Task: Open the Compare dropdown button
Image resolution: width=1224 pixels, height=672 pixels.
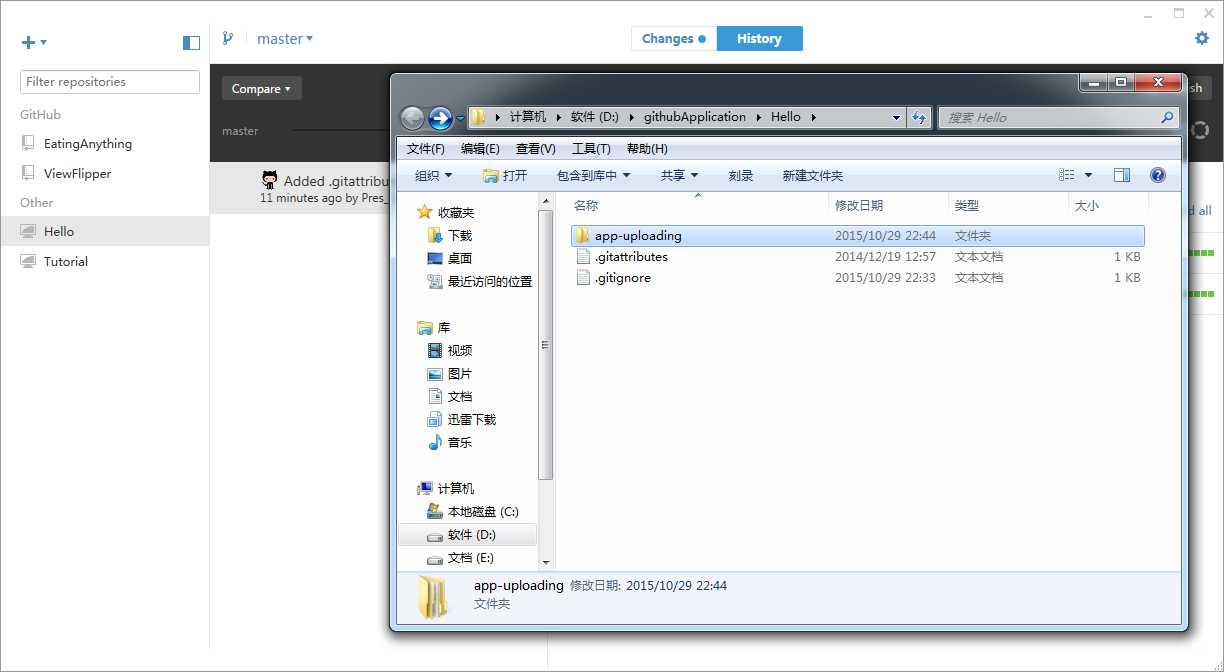Action: tap(261, 88)
